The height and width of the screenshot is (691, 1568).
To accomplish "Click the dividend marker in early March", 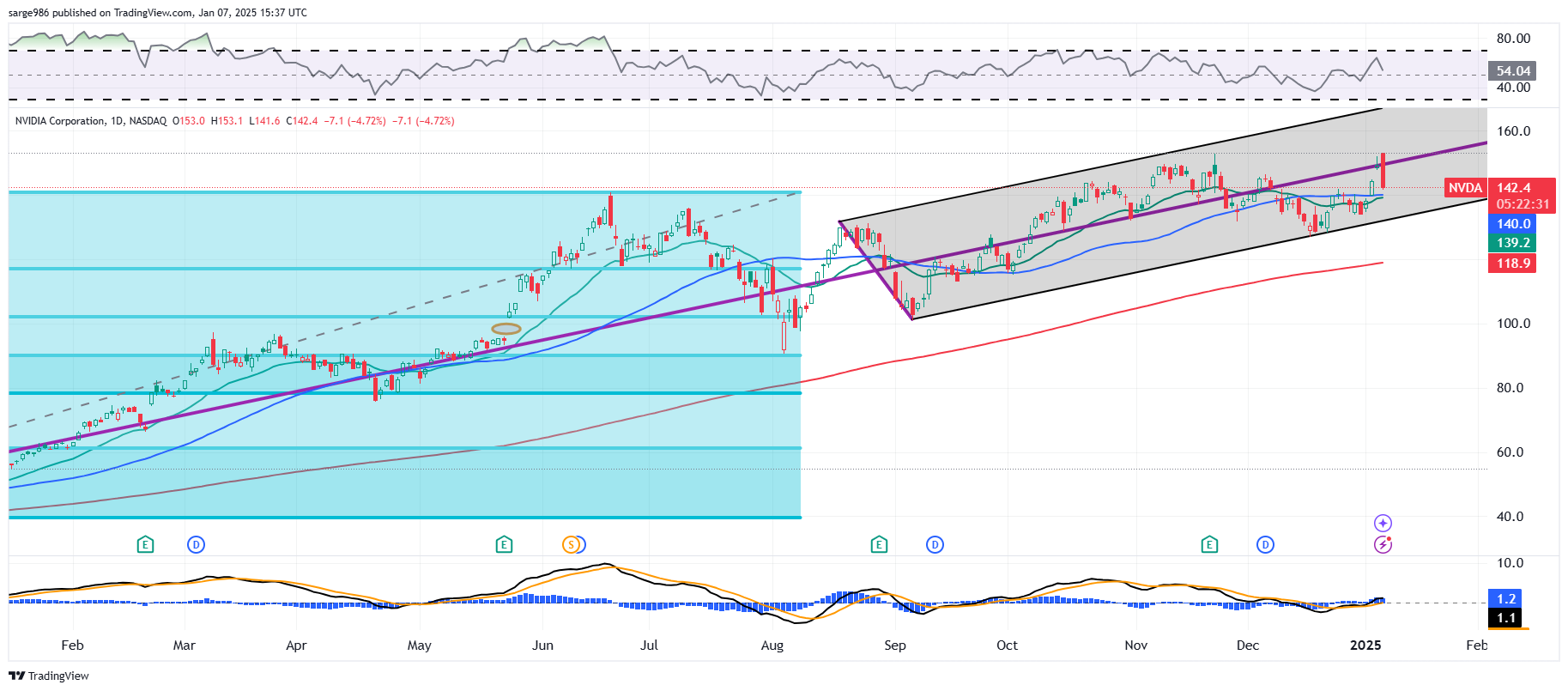I will point(196,544).
